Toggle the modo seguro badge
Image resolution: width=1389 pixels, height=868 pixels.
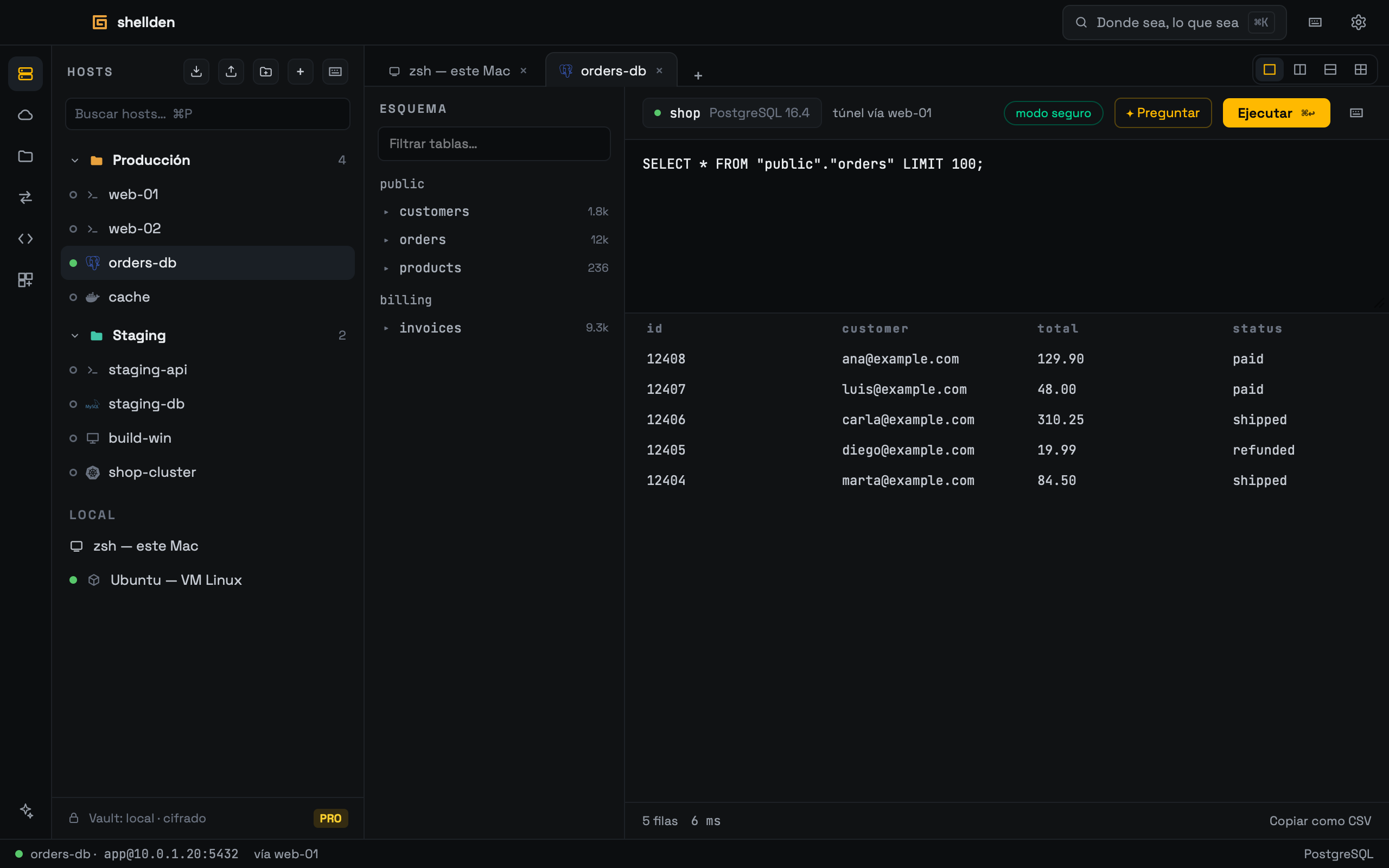coord(1053,113)
